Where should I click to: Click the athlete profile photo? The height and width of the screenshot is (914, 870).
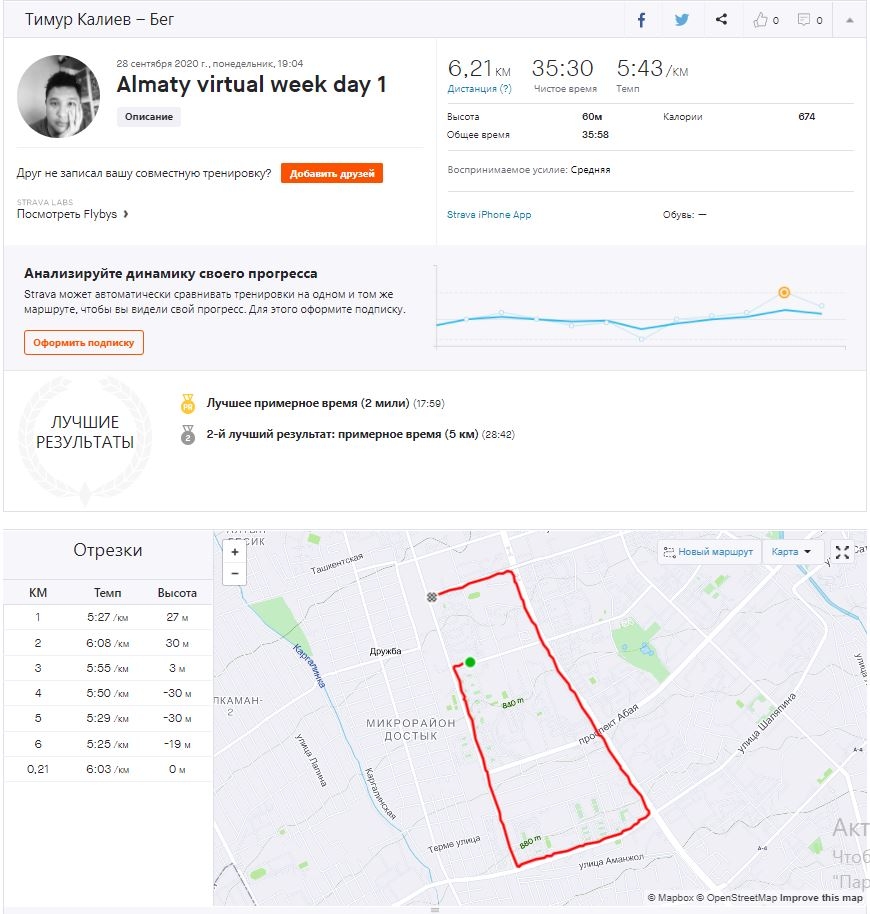point(59,96)
